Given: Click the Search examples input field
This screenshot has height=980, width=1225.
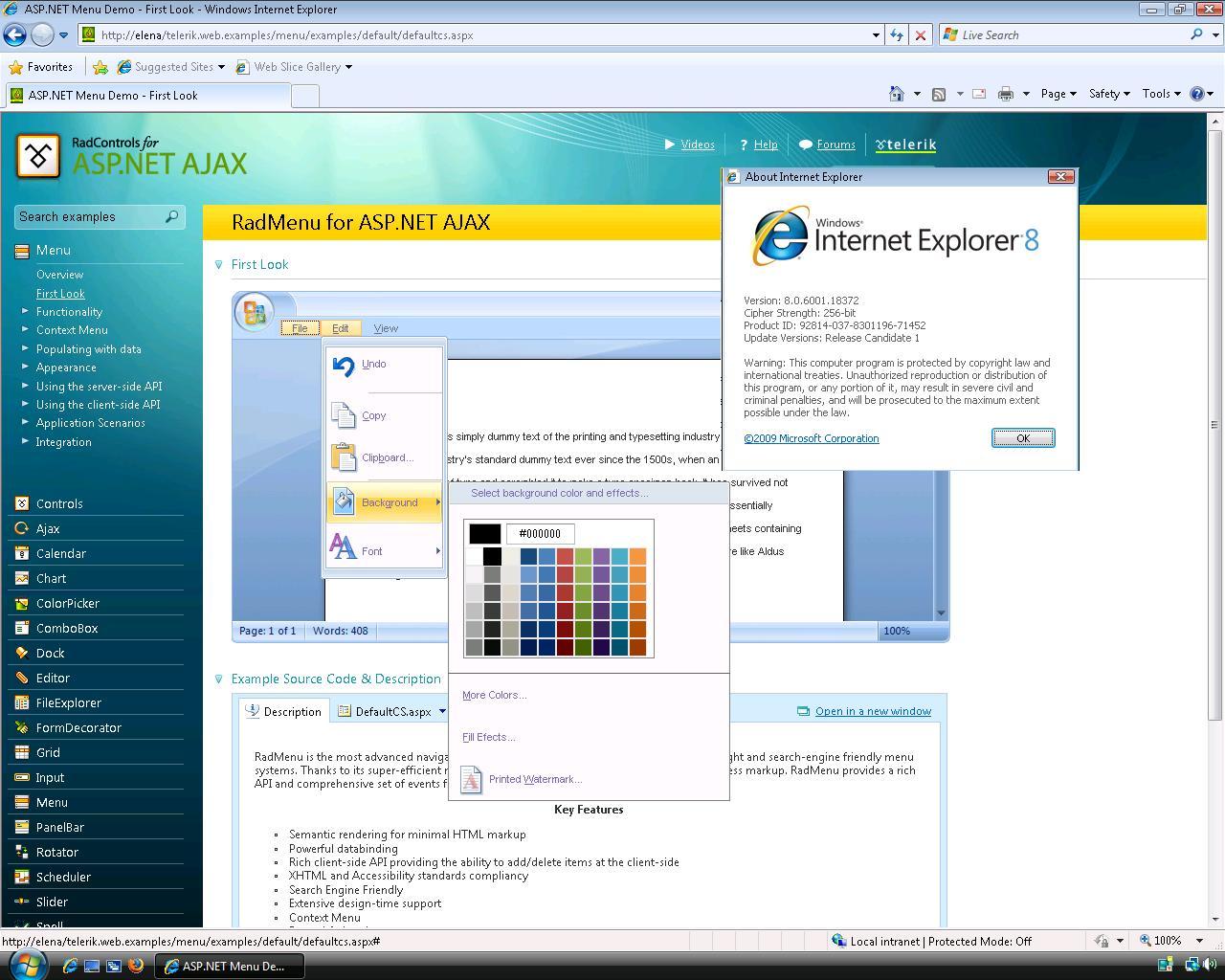Looking at the screenshot, I should (90, 217).
